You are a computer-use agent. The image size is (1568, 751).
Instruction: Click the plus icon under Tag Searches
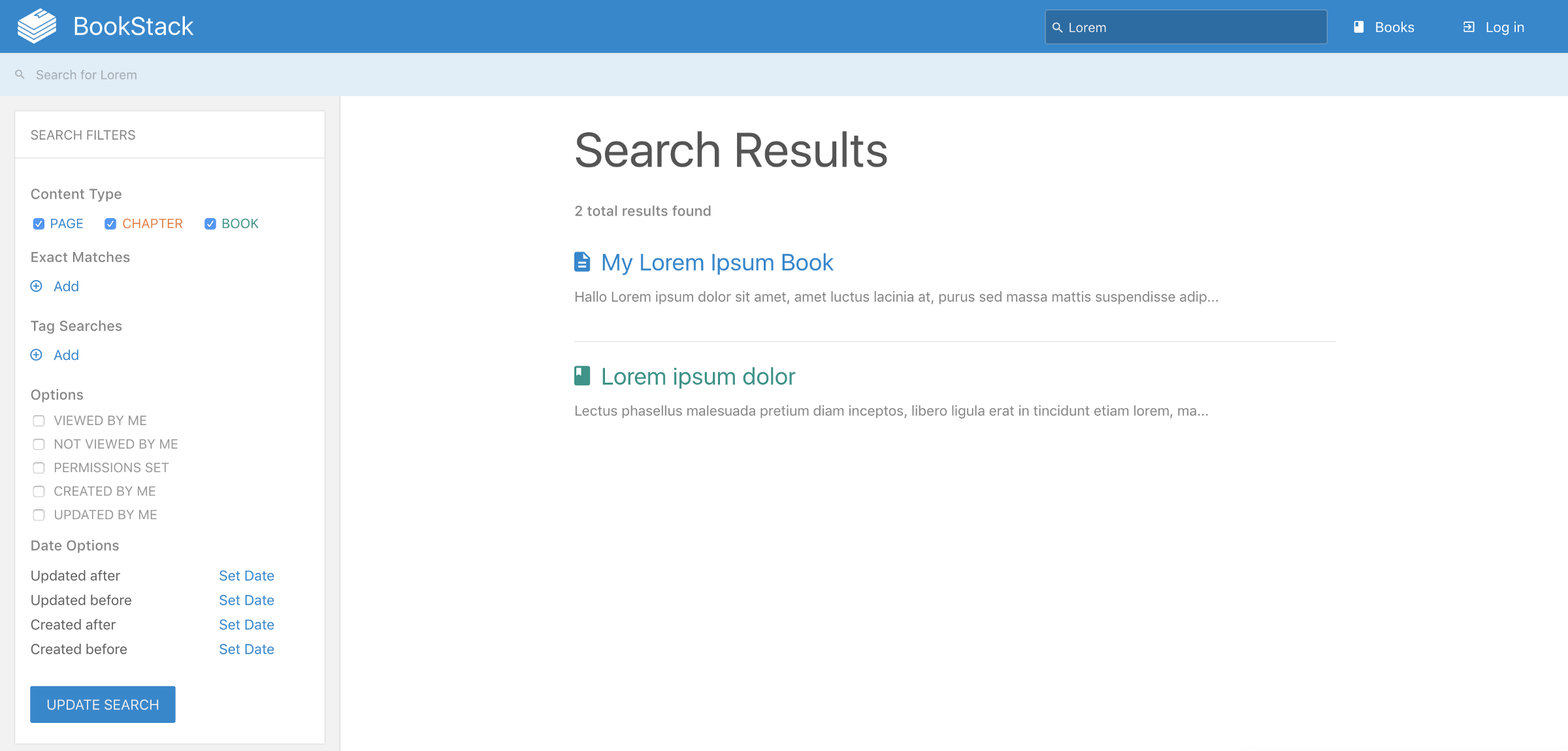click(x=37, y=355)
